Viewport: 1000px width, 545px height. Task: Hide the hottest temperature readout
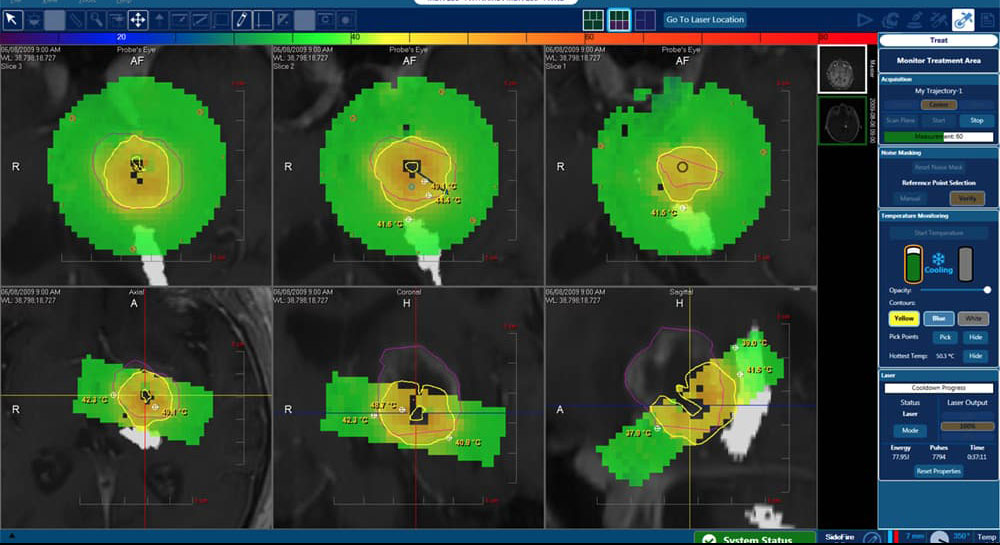pos(975,356)
